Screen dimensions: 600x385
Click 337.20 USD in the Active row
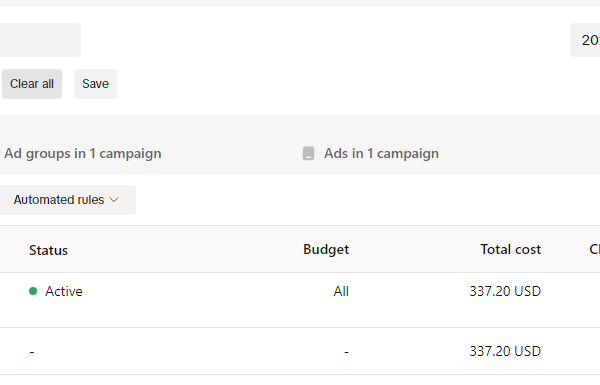(505, 291)
